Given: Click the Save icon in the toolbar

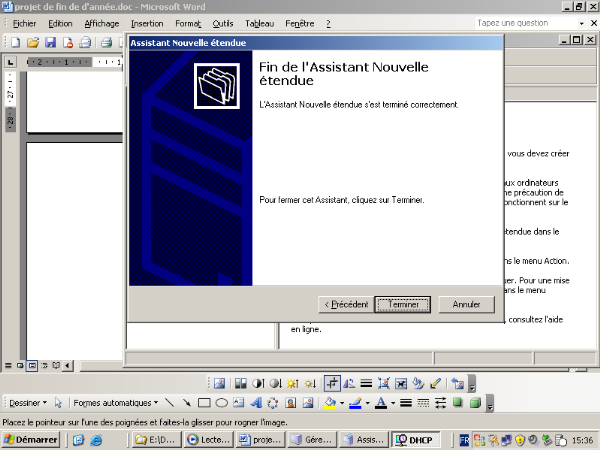Looking at the screenshot, I should pos(50,42).
